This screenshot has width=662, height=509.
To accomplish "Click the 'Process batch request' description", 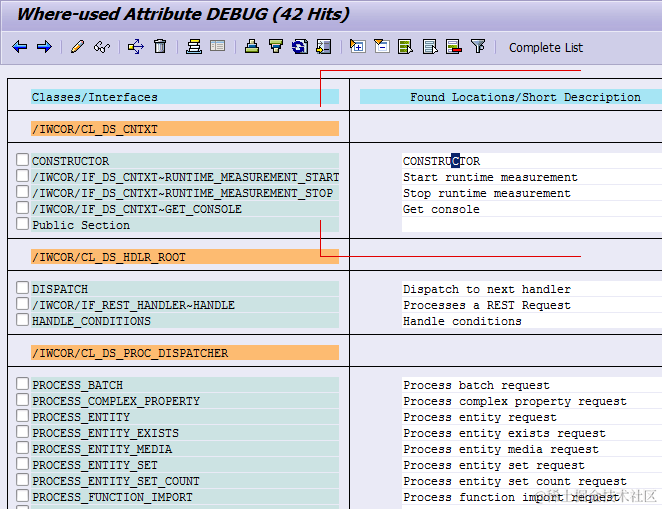I will (476, 385).
